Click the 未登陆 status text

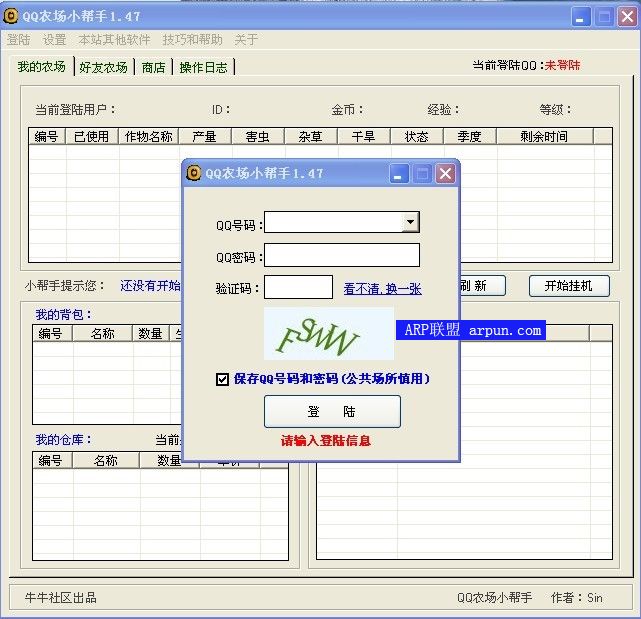coord(563,65)
